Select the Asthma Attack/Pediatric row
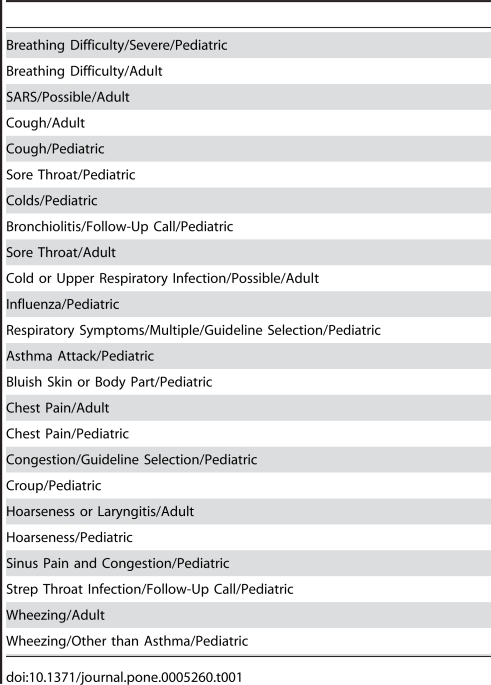The width and height of the screenshot is (491, 685). pos(248,356)
